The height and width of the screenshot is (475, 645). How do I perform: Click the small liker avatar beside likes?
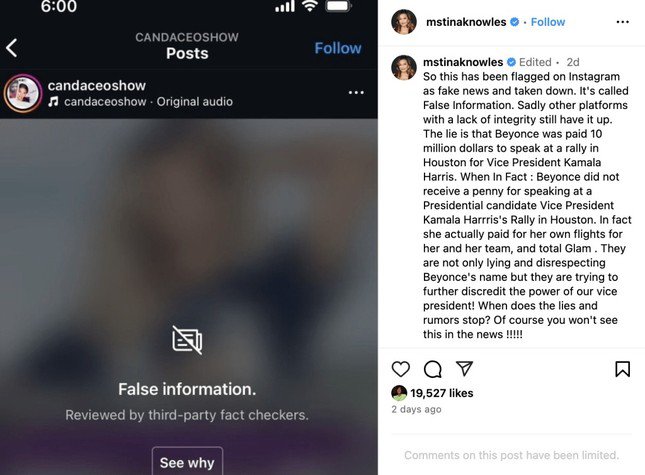click(399, 393)
